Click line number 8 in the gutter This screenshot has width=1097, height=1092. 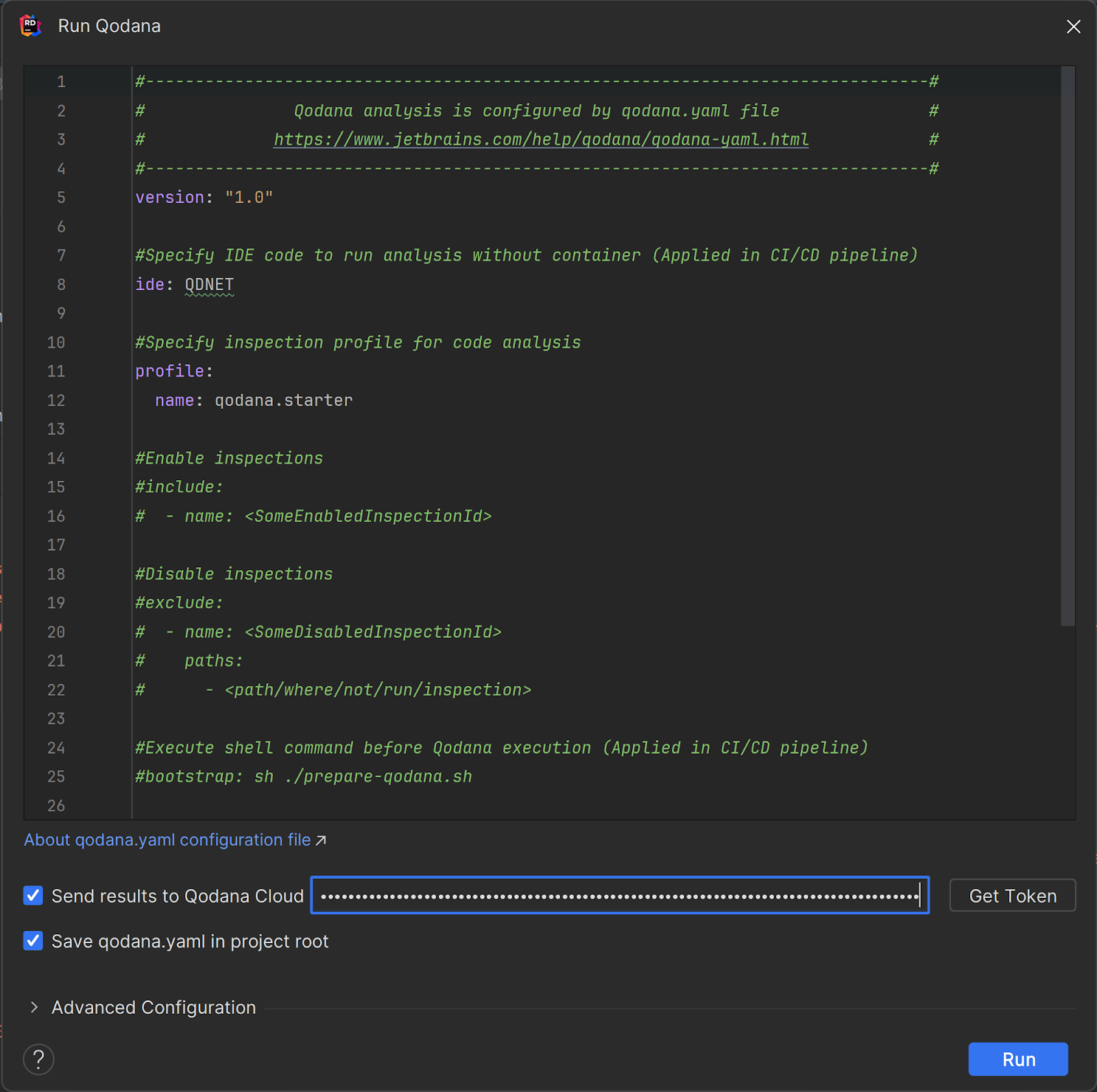61,285
